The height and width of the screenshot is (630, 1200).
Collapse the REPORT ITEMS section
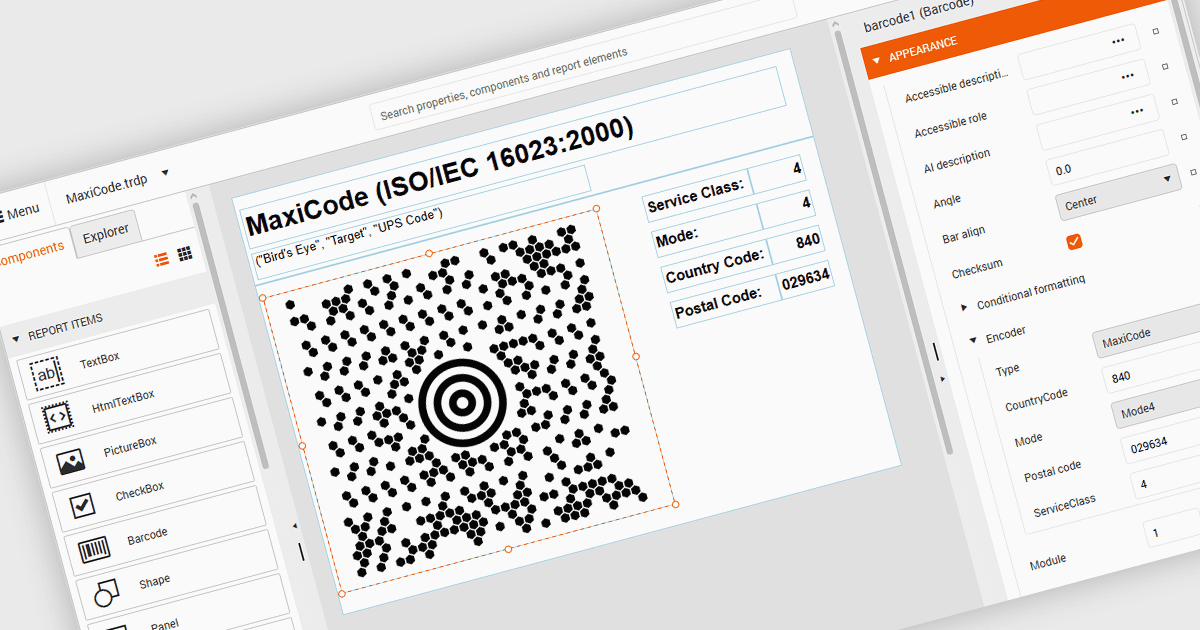[x=16, y=339]
